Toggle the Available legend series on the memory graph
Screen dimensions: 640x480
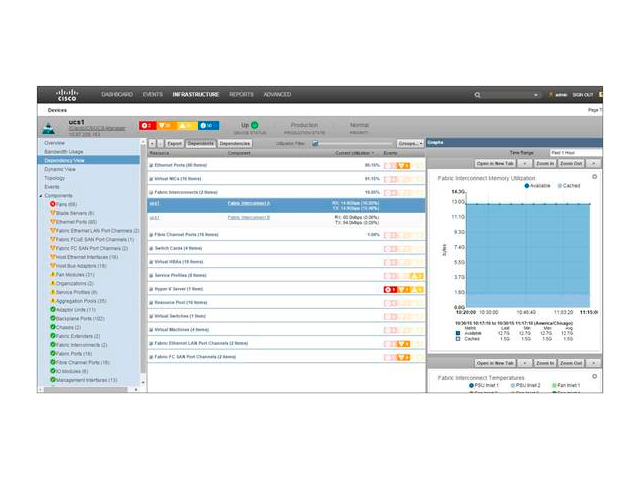(527, 185)
